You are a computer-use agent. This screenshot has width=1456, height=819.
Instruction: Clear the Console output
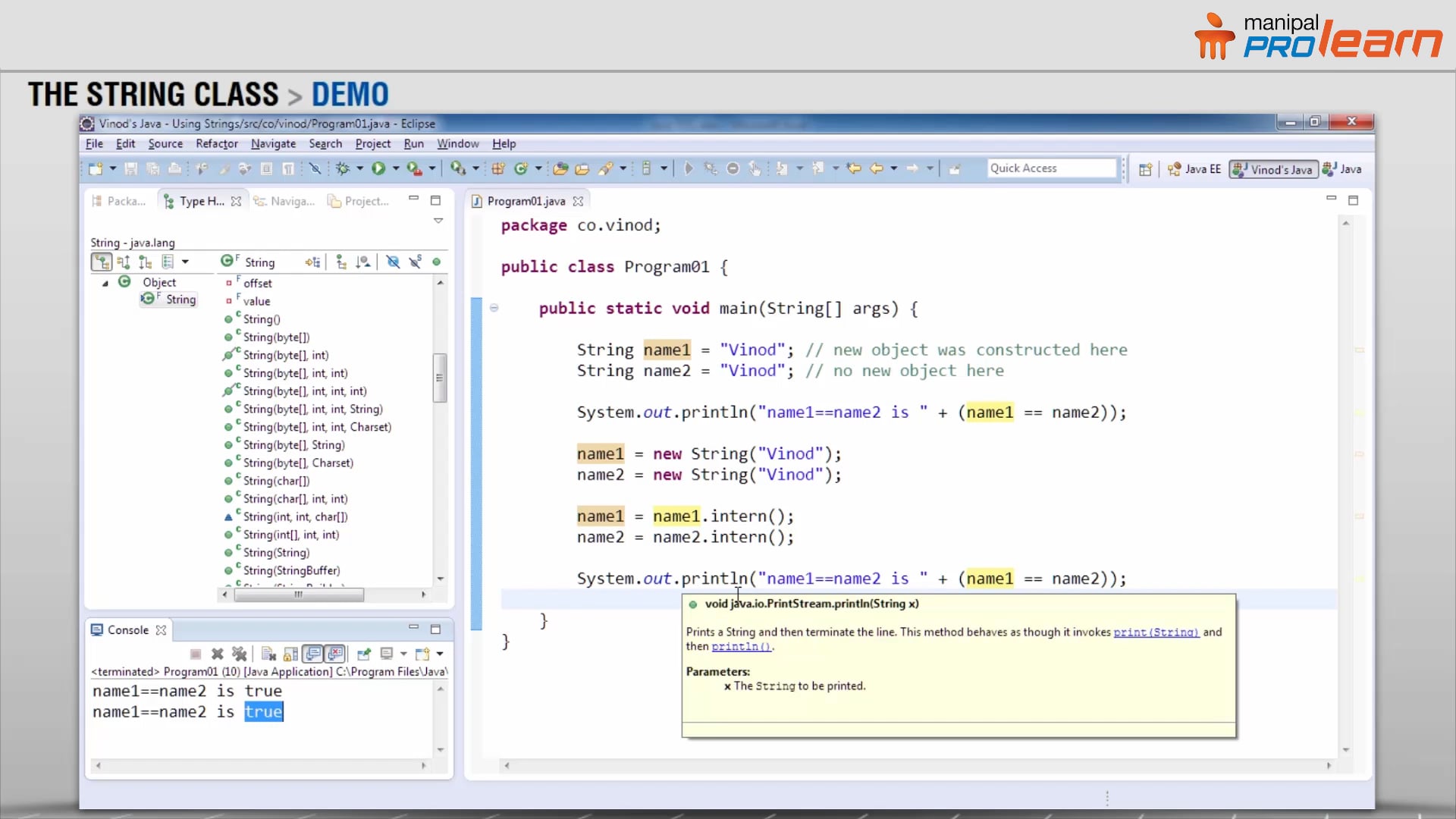(x=268, y=654)
